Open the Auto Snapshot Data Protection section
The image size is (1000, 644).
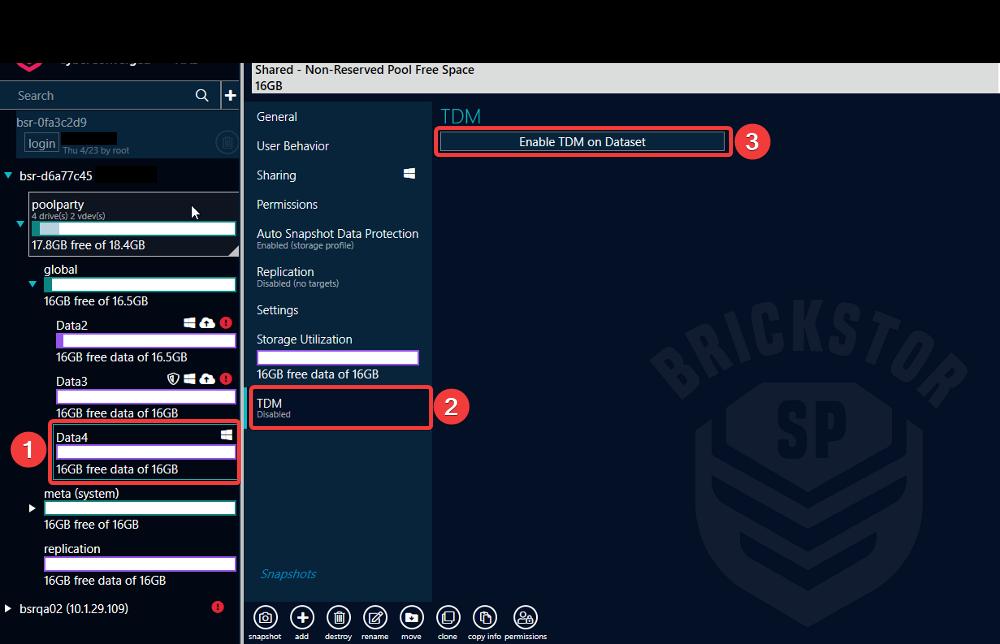(339, 233)
